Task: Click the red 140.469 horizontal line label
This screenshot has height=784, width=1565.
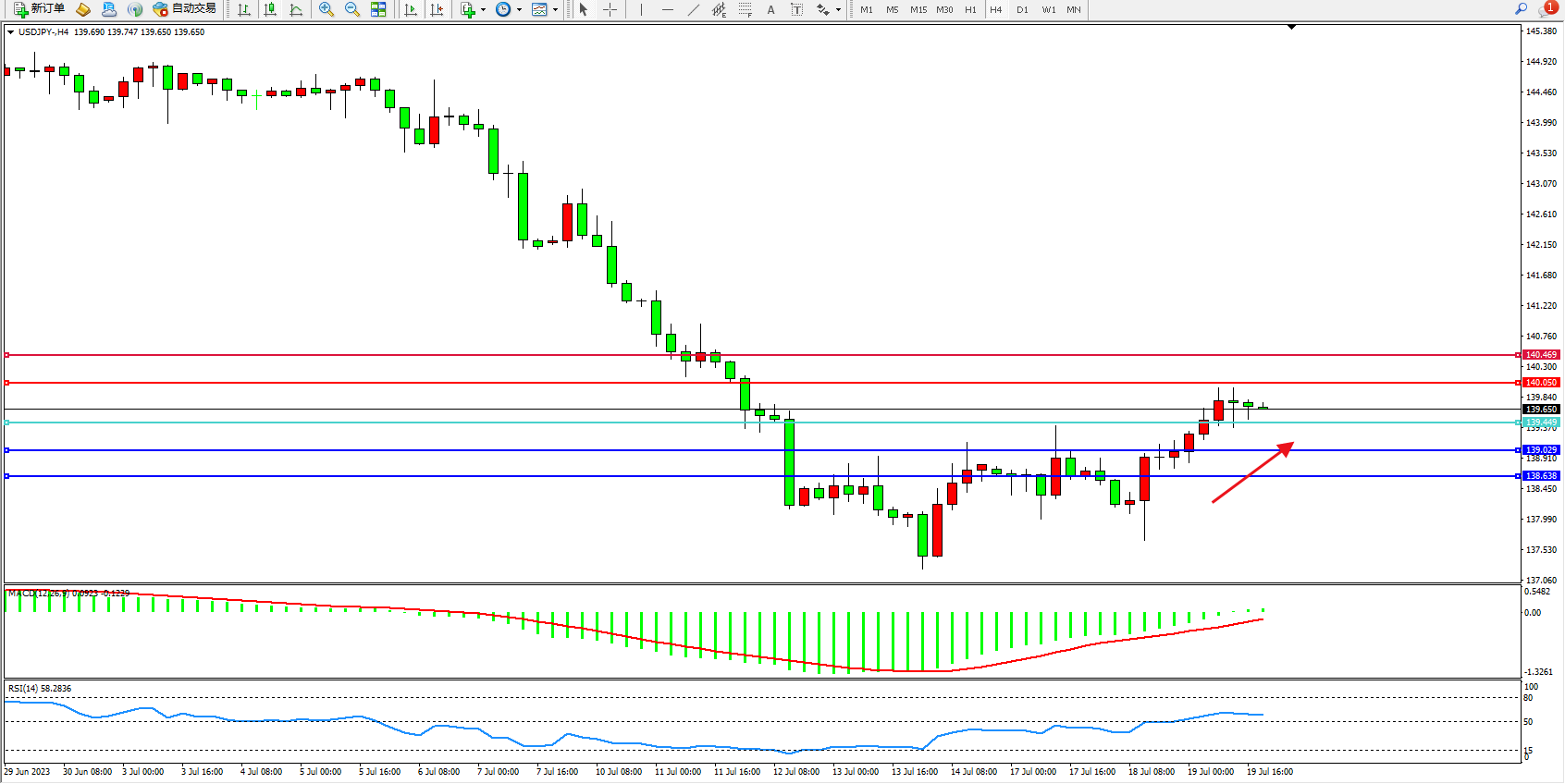Action: 1541,355
